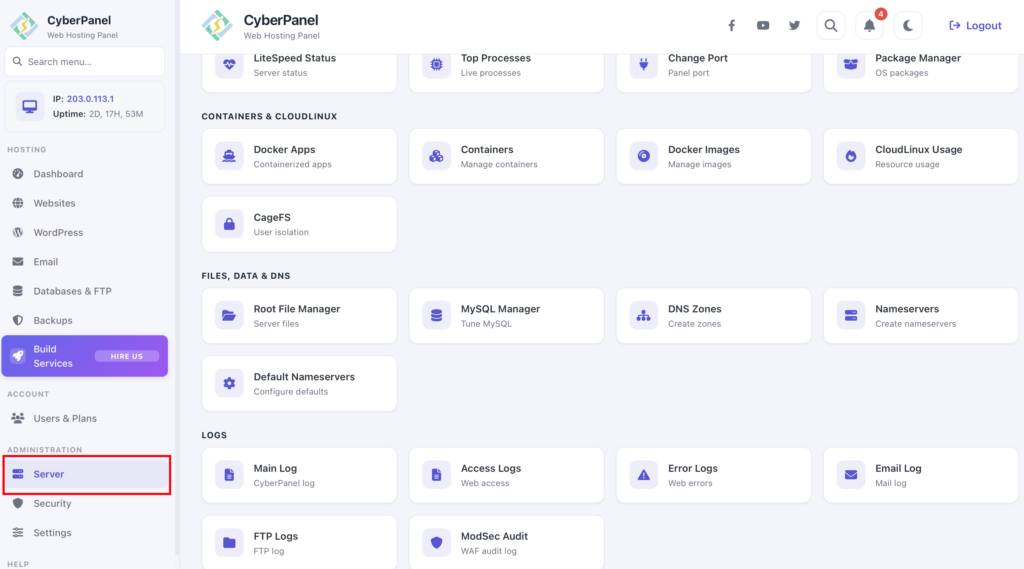Click the Docker Apps ship icon
The image size is (1024, 569).
pyautogui.click(x=229, y=156)
